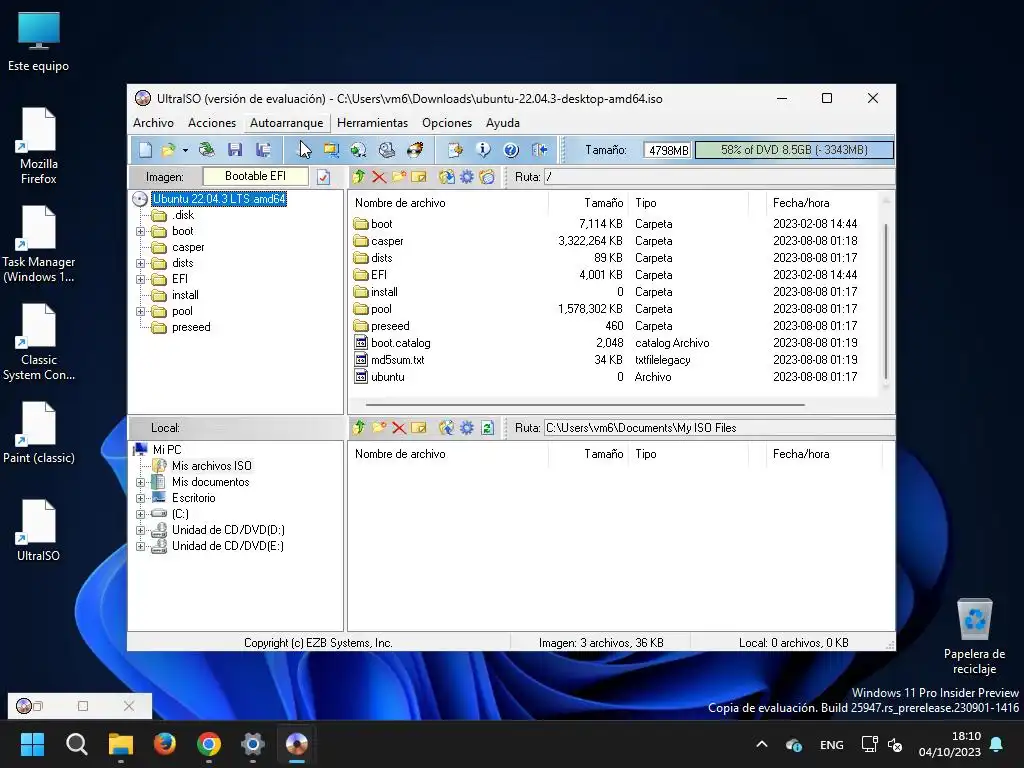Click the Exit door arrow icon

(539, 150)
